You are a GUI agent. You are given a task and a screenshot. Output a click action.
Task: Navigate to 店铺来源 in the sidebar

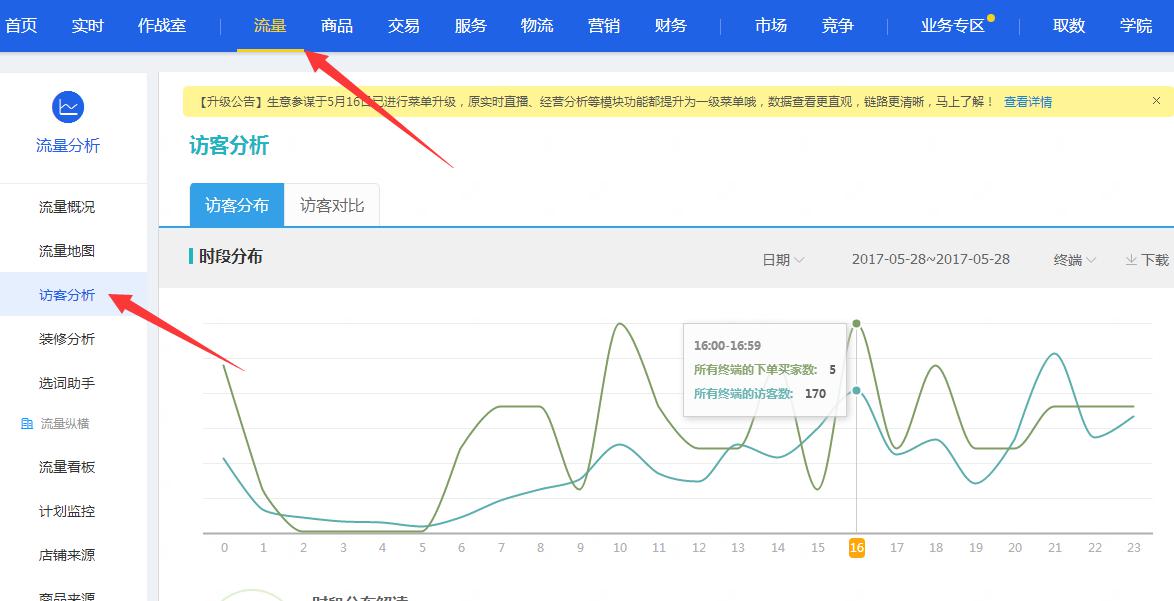[x=67, y=555]
